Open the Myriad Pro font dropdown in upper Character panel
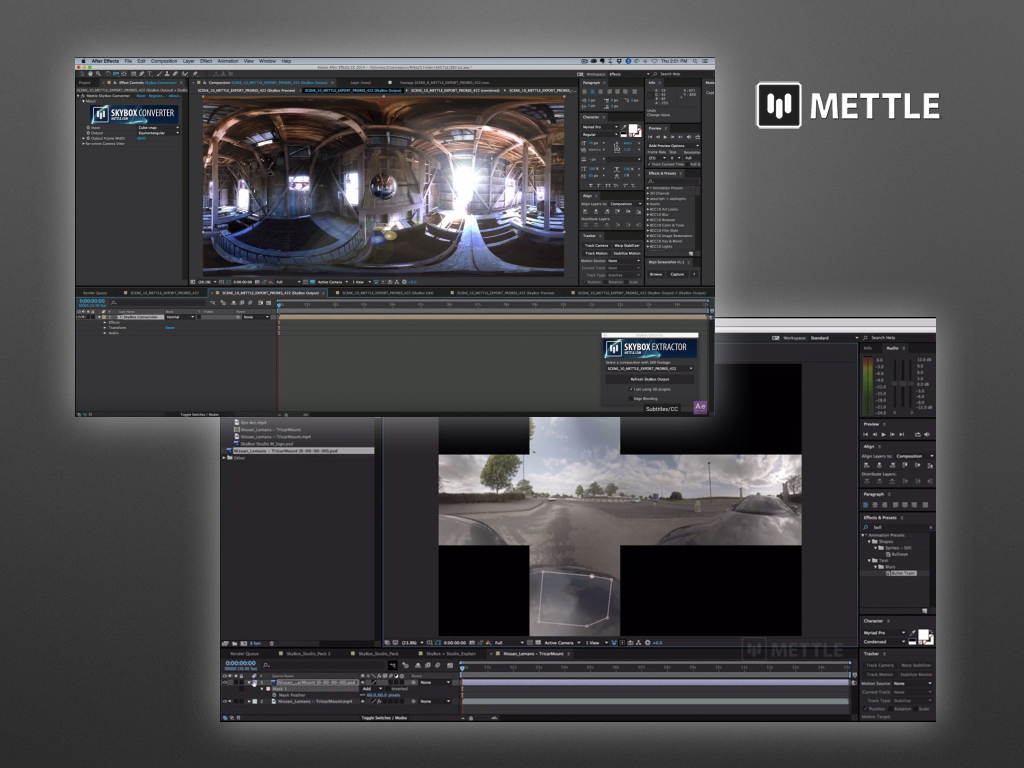The width and height of the screenshot is (1024, 768). pyautogui.click(x=599, y=127)
